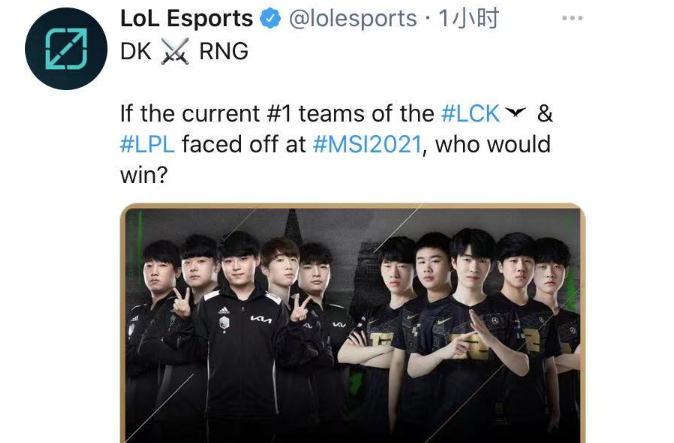The height and width of the screenshot is (443, 674).
Task: Click the blue verified badge
Action: pyautogui.click(x=270, y=19)
